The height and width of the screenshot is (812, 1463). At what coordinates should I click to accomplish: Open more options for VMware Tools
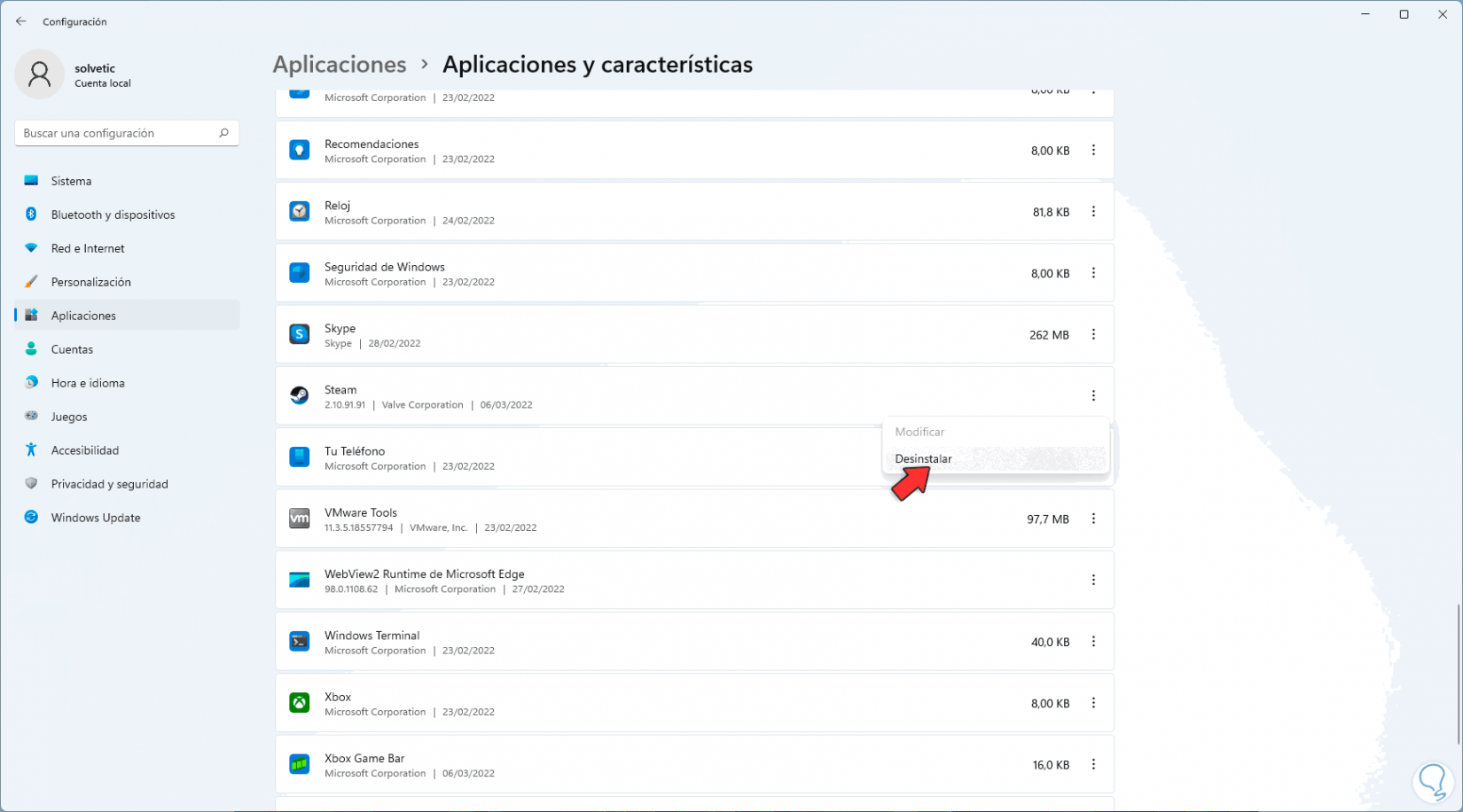tap(1093, 519)
